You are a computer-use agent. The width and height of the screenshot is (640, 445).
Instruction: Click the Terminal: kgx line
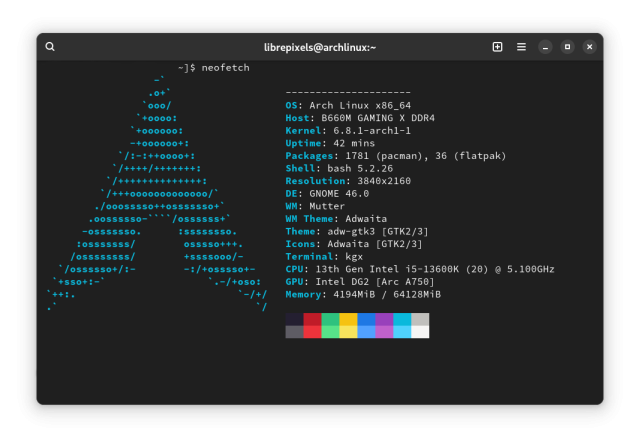pos(324,257)
